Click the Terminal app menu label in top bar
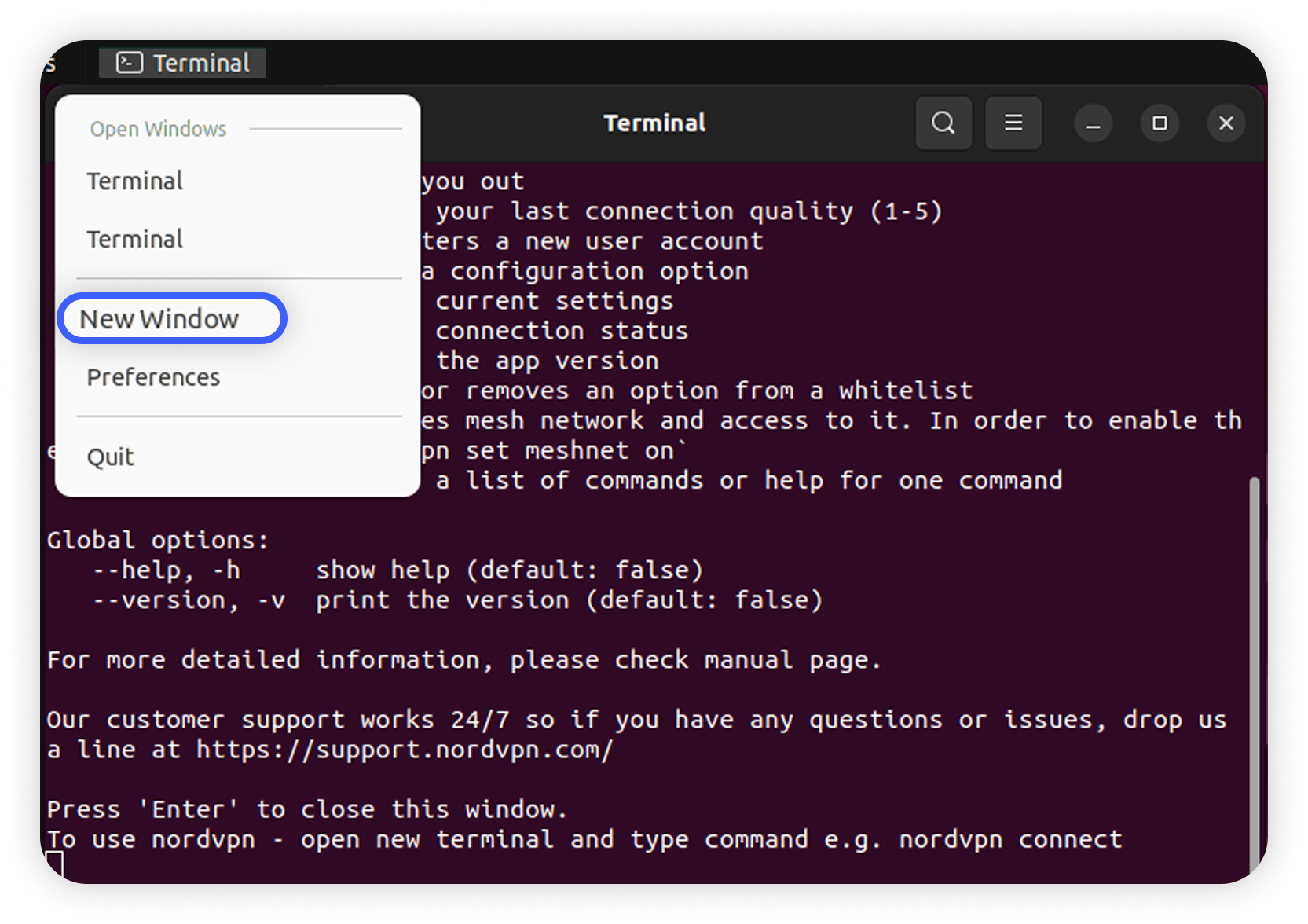The height and width of the screenshot is (924, 1308). (201, 63)
